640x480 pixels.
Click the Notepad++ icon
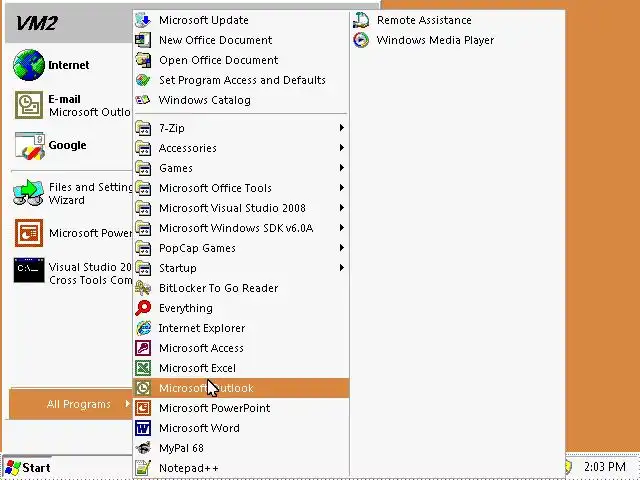pyautogui.click(x=143, y=468)
